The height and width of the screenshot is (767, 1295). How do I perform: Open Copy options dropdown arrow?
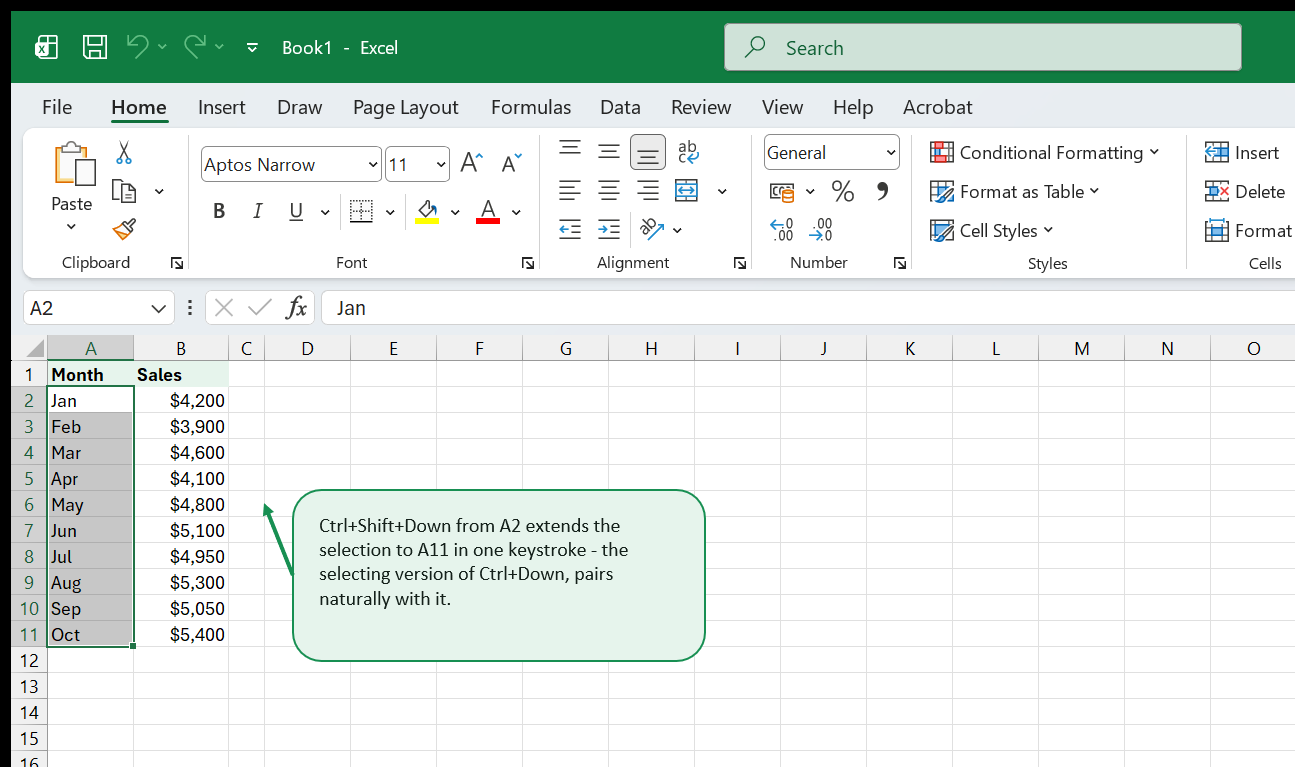pyautogui.click(x=159, y=191)
